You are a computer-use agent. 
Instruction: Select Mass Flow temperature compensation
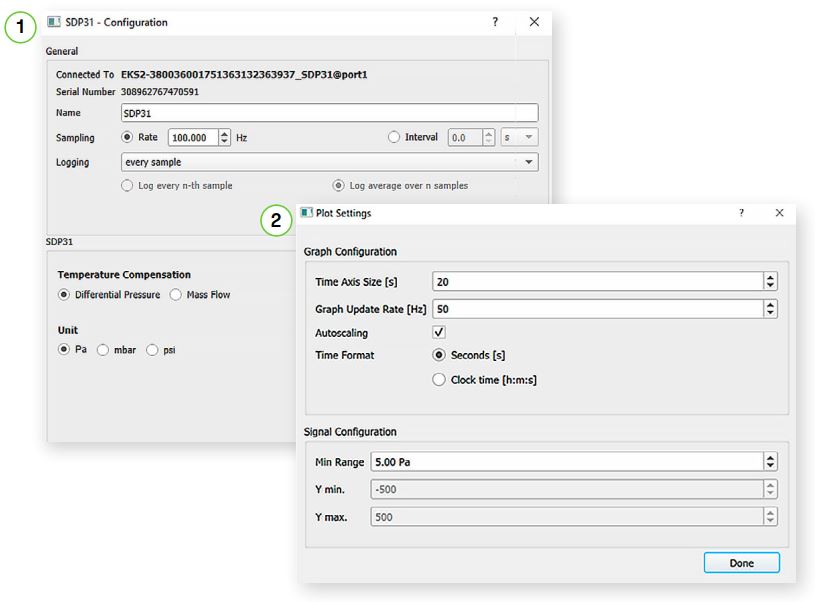click(x=176, y=295)
